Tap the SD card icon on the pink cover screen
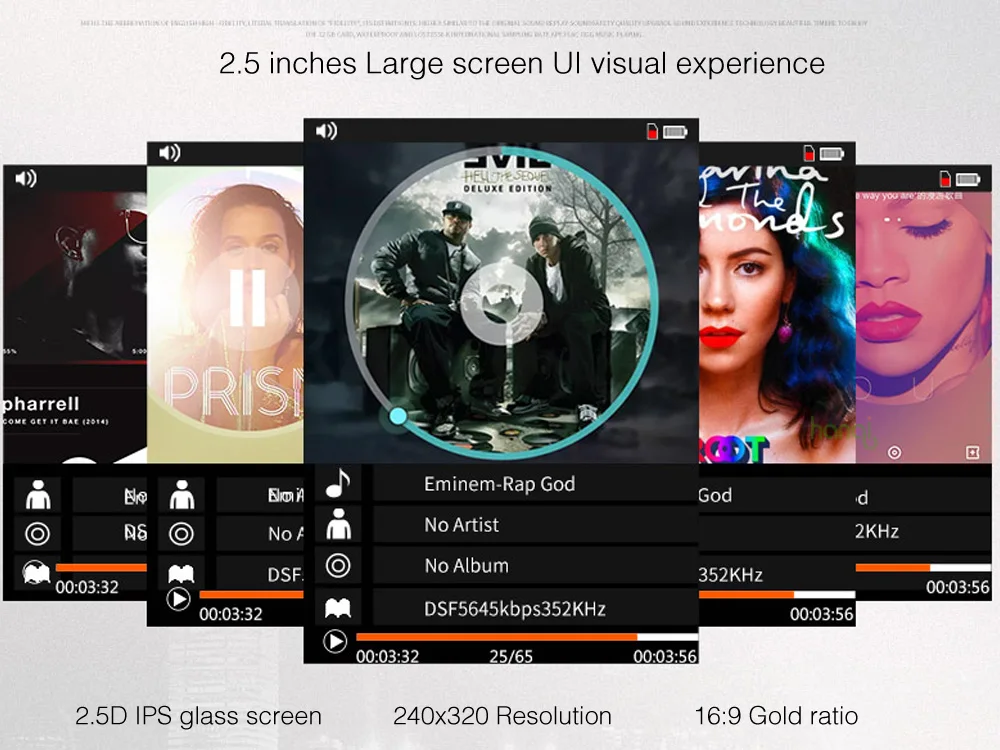 tap(945, 179)
